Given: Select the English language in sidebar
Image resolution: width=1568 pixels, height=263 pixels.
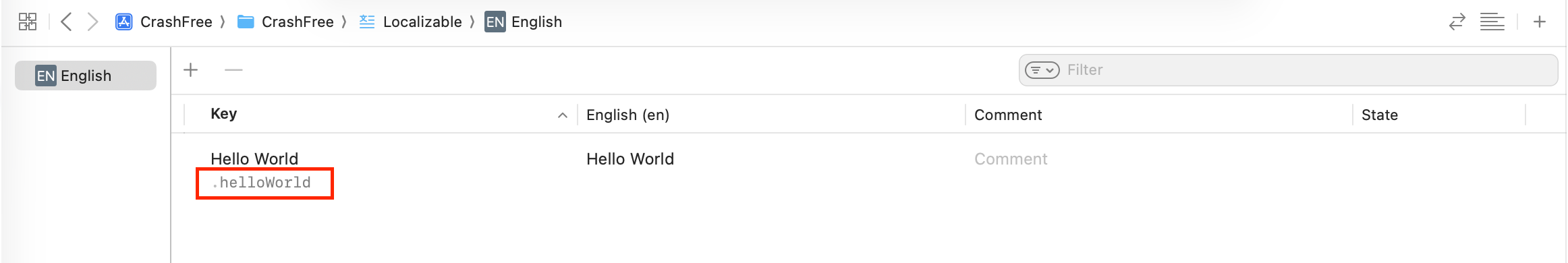Looking at the screenshot, I should (x=86, y=76).
